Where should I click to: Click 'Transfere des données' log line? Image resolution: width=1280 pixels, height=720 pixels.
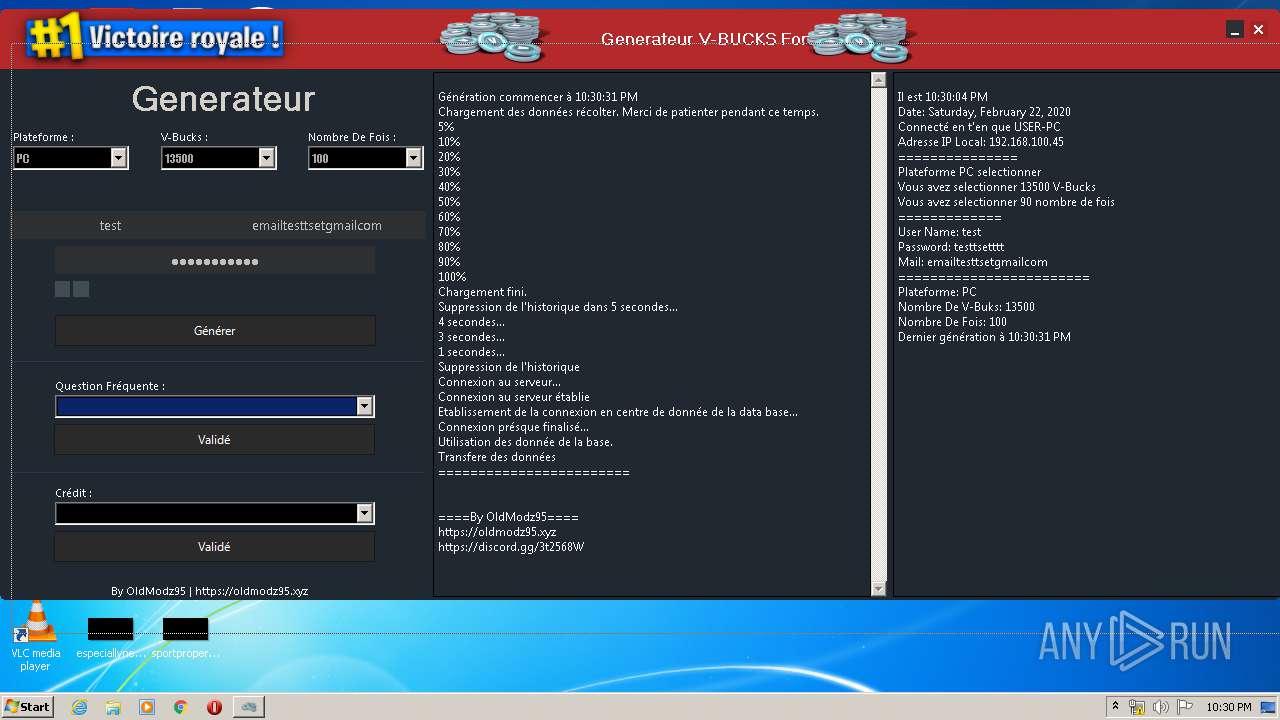pos(497,457)
